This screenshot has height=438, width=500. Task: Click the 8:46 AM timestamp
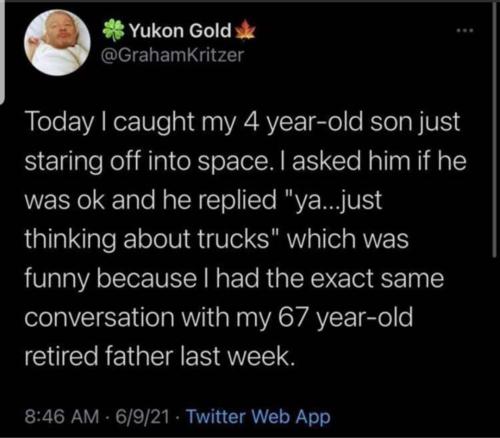[x=62, y=416]
